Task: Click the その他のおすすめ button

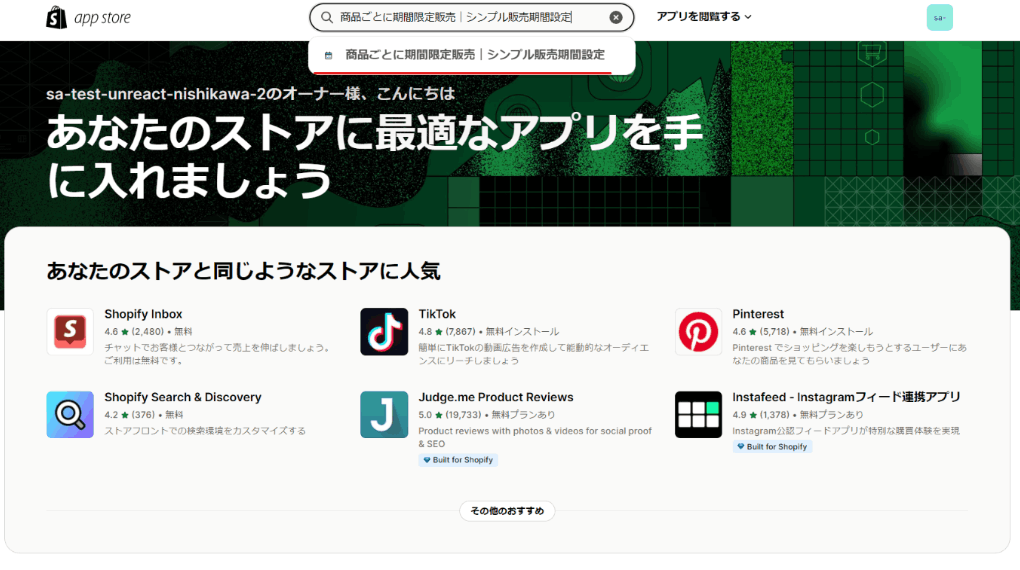Action: [x=507, y=511]
